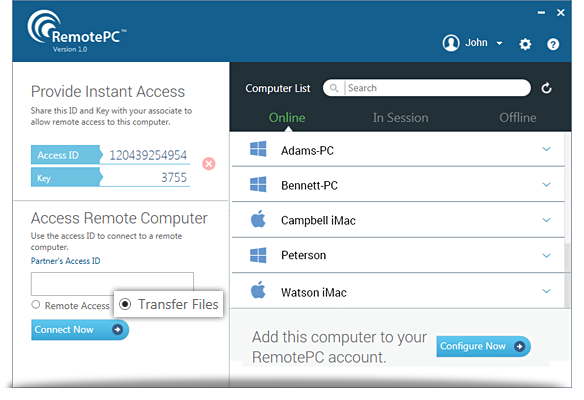Select the Remote Access radio button
The width and height of the screenshot is (584, 400).
pyautogui.click(x=36, y=305)
